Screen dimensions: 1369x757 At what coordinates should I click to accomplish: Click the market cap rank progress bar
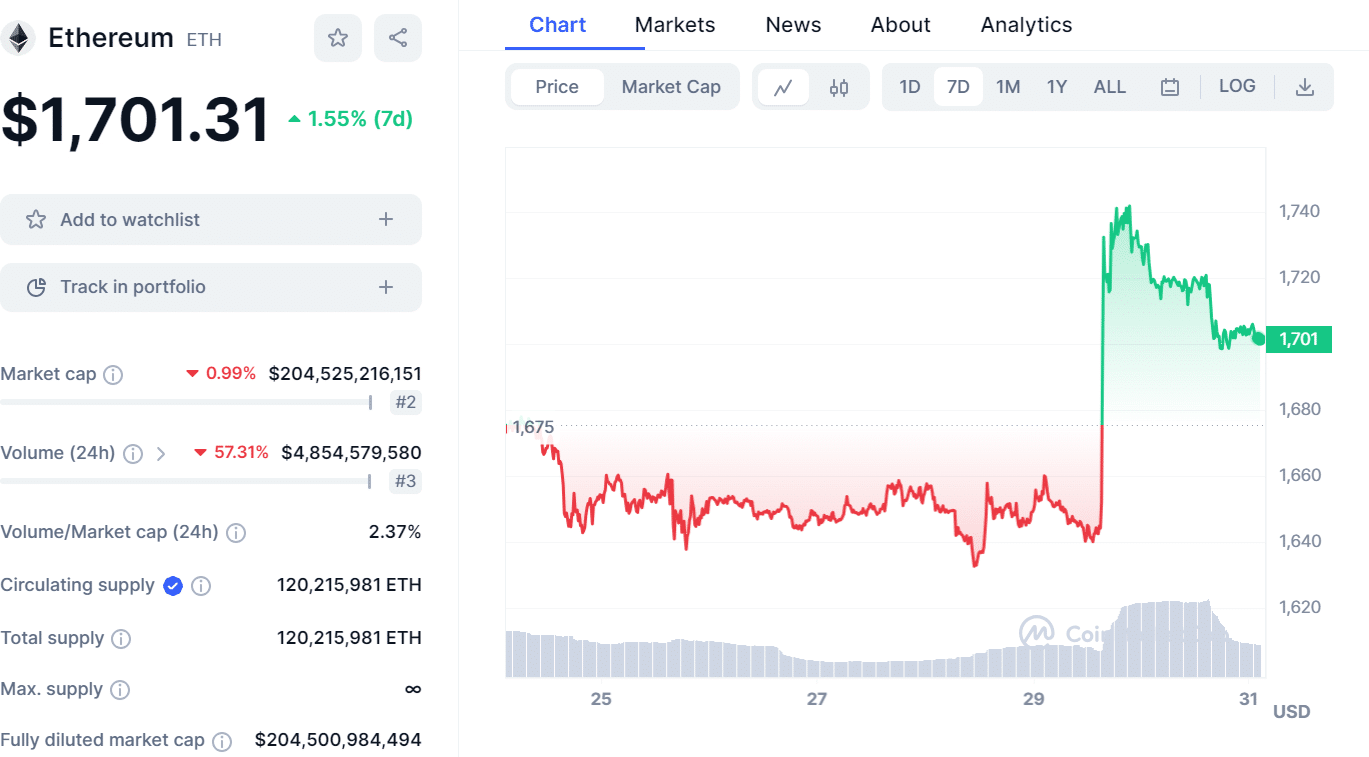(x=186, y=402)
